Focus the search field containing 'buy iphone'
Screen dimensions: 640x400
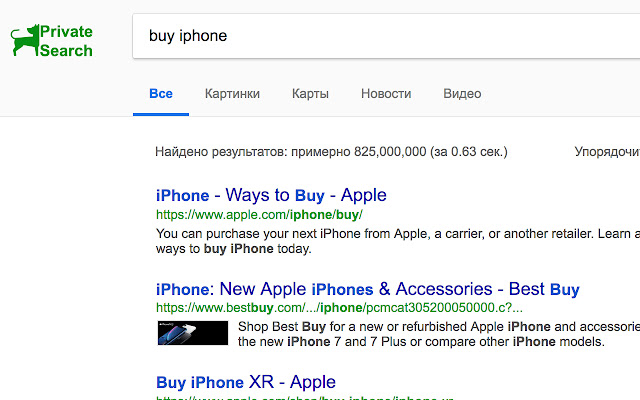(380, 36)
